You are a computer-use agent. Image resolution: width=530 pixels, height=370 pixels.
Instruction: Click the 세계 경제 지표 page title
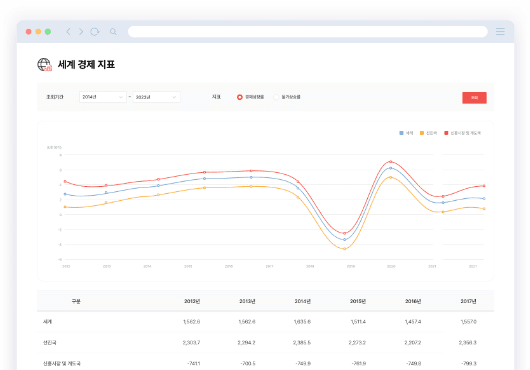[x=87, y=64]
